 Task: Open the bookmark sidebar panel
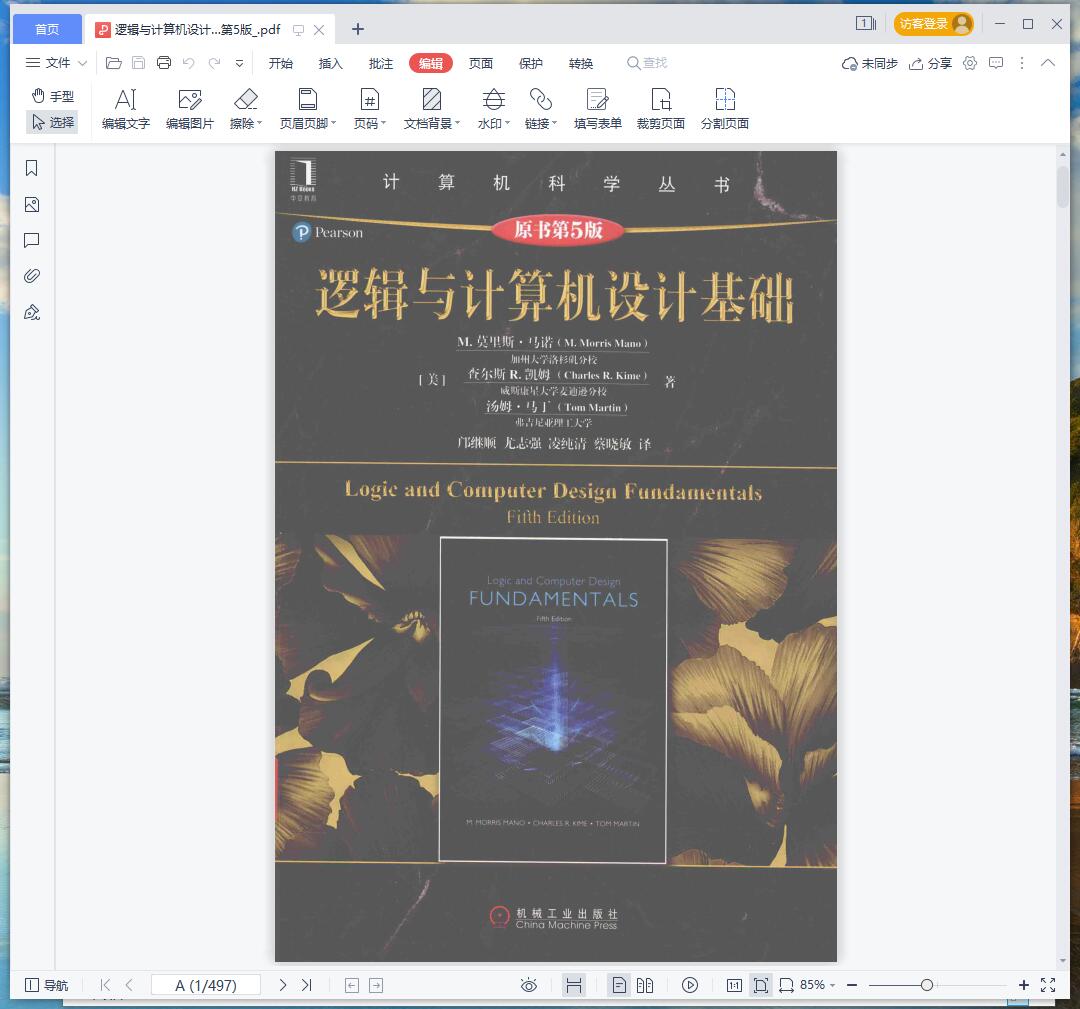pos(32,168)
